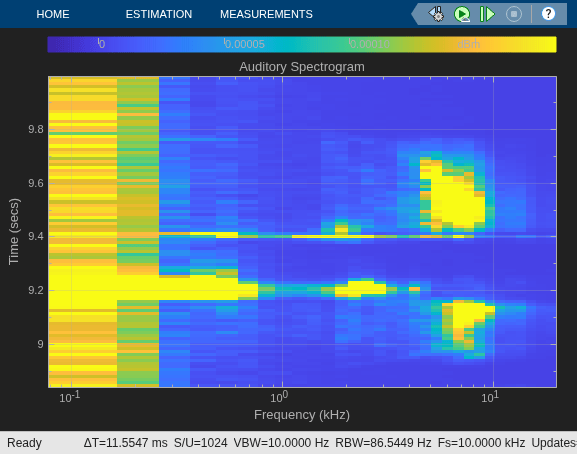Click the 9.6 time axis tick label
This screenshot has width=577, height=454.
(x=36, y=183)
